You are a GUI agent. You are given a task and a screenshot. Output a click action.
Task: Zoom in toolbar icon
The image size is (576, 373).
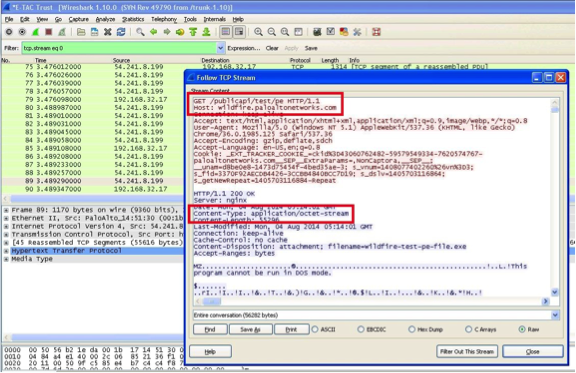[258, 32]
